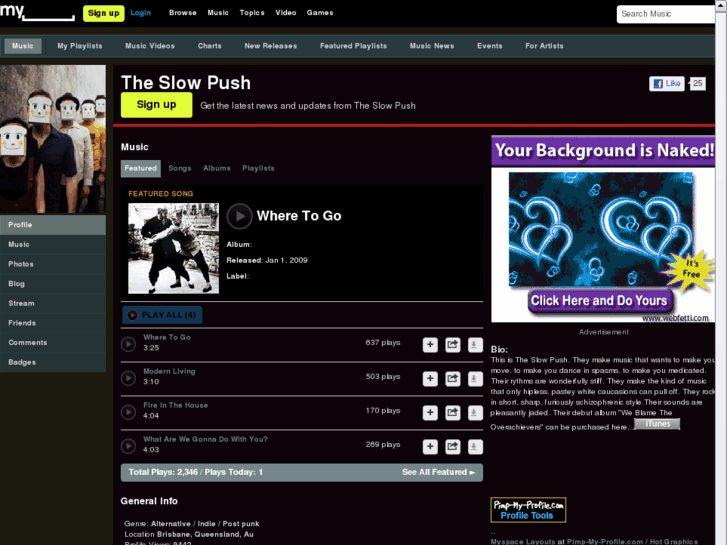The width and height of the screenshot is (727, 545).
Task: Click Play All (4) button
Action: (162, 315)
